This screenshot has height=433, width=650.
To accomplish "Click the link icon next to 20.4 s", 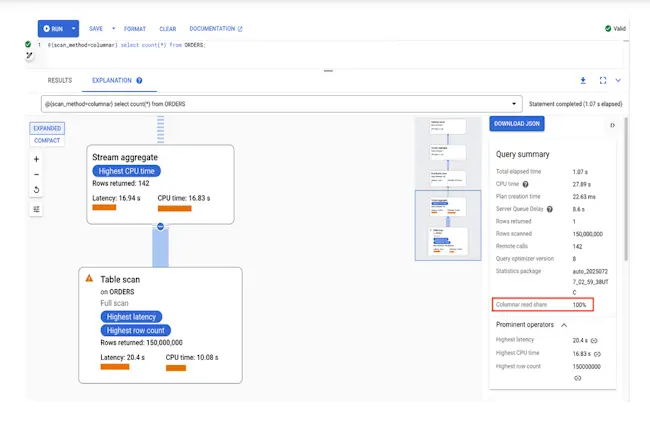I will point(594,341).
